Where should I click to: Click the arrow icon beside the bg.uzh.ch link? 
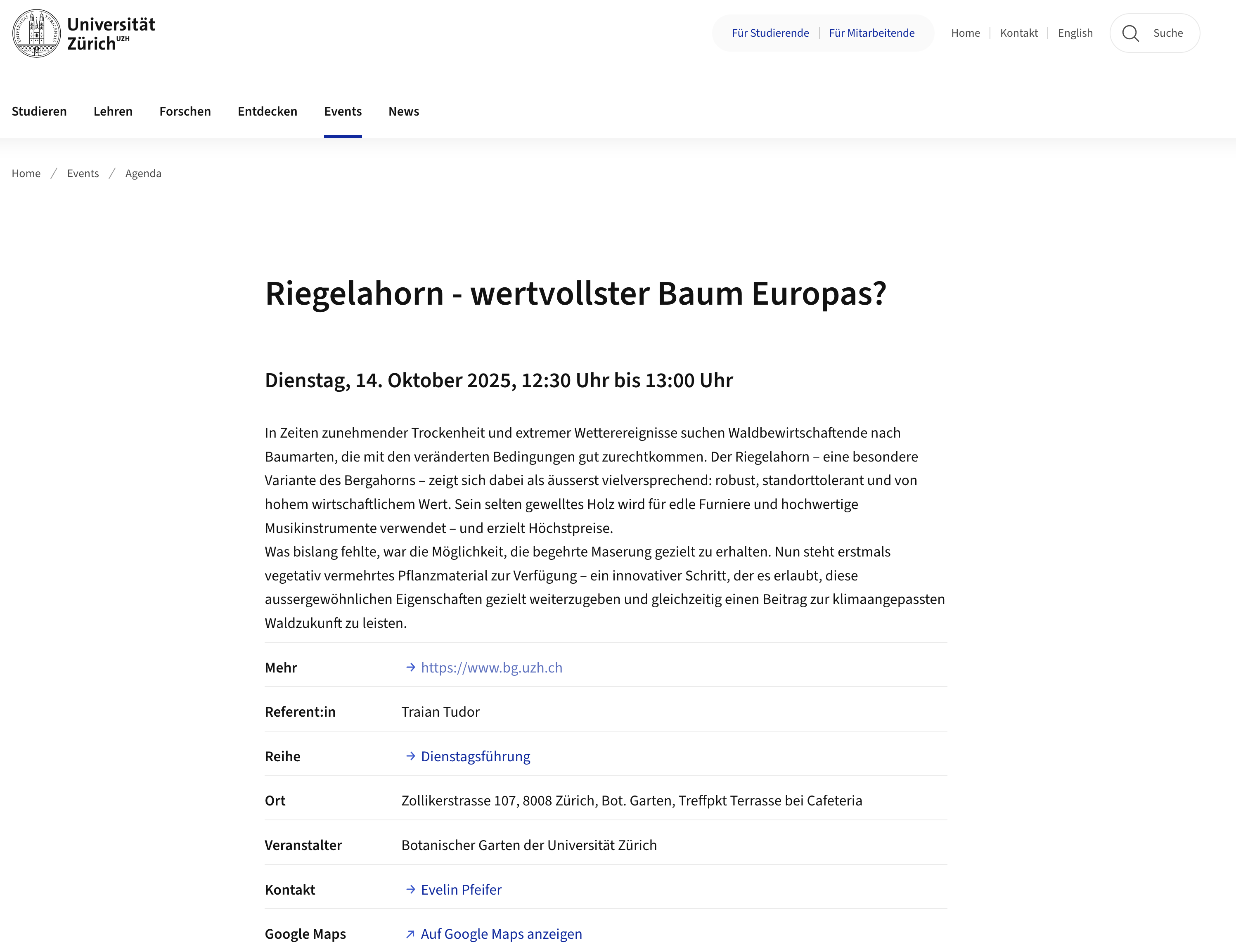tap(410, 668)
